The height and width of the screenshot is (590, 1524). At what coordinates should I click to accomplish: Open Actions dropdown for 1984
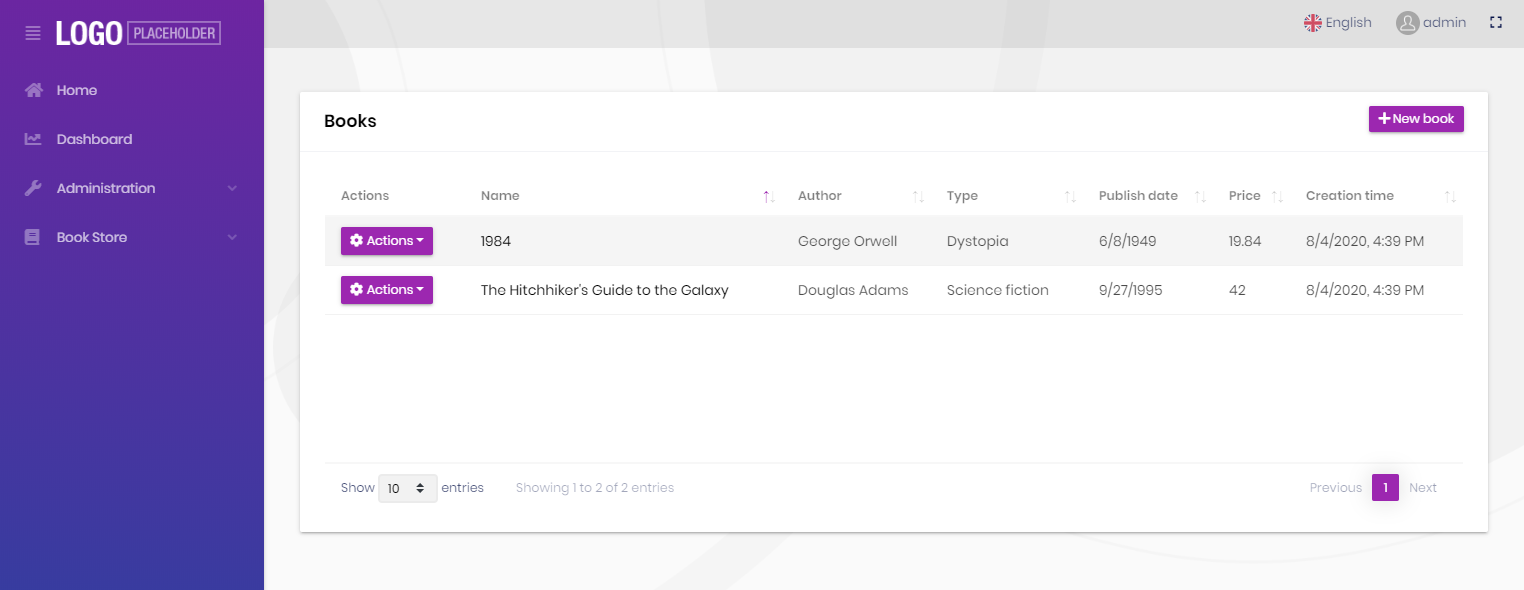coord(387,241)
